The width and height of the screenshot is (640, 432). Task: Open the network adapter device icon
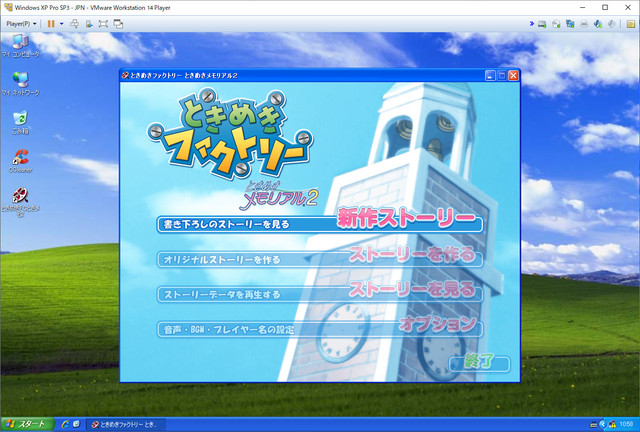570,24
